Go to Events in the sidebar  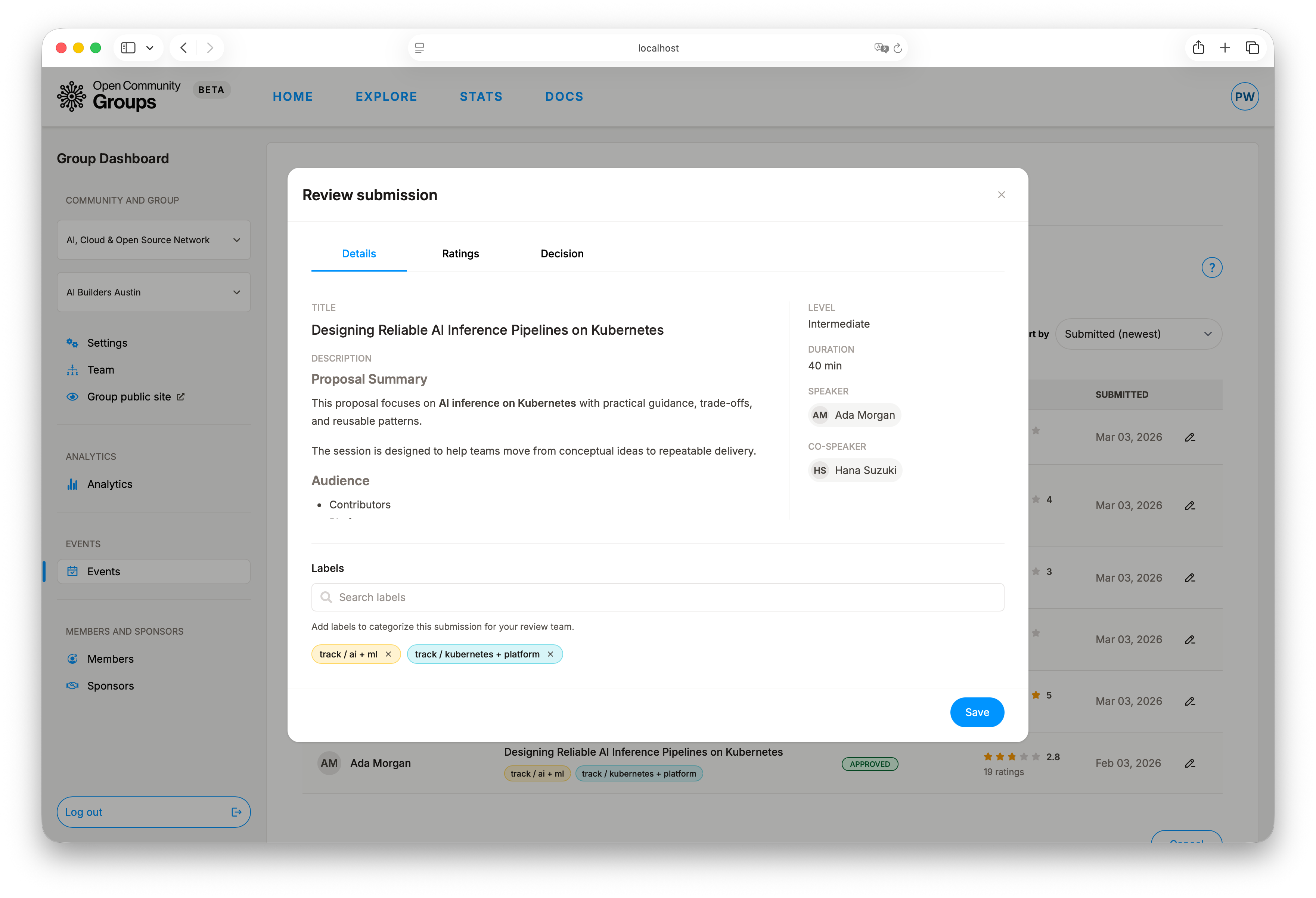tap(153, 572)
